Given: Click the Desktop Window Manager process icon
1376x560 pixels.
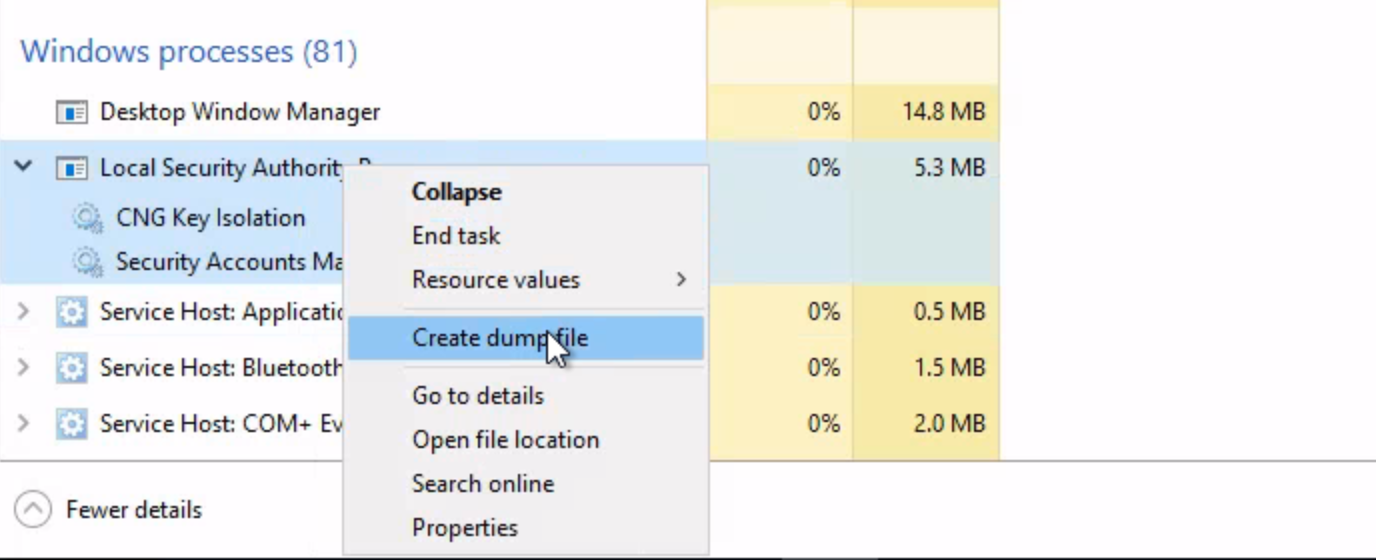Looking at the screenshot, I should click(x=71, y=112).
